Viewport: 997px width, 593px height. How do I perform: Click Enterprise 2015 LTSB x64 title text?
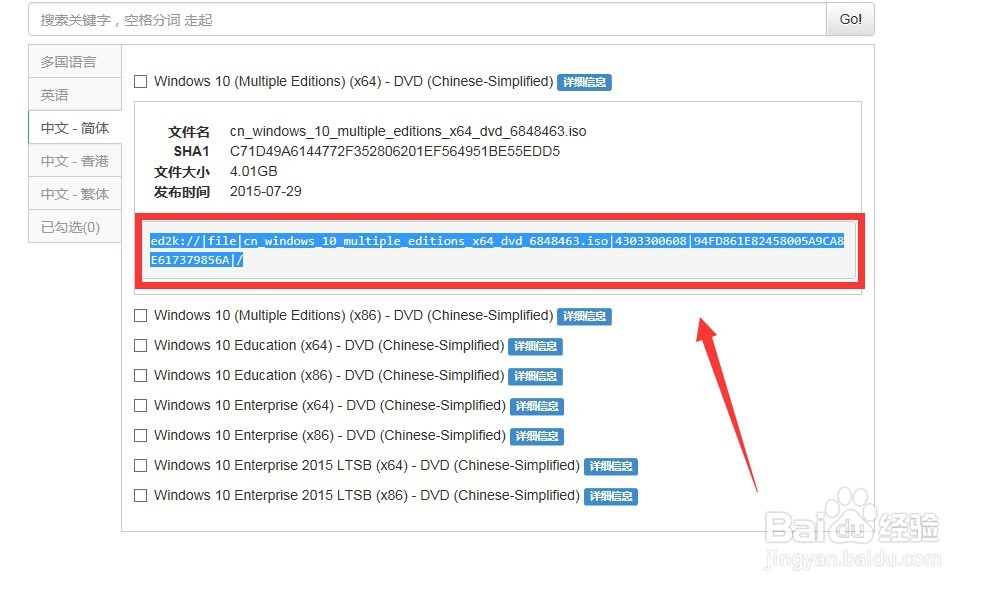pos(367,465)
